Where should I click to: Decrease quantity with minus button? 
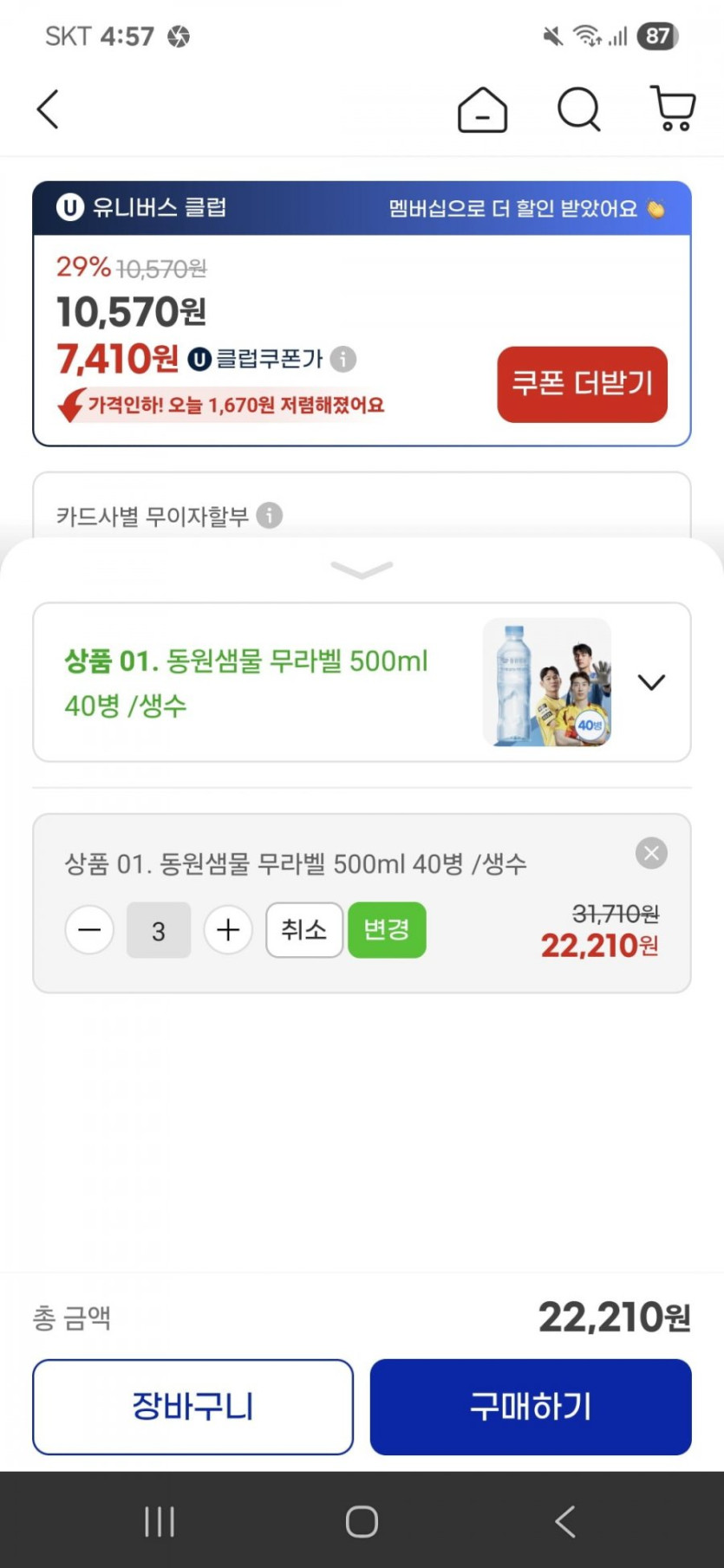pyautogui.click(x=89, y=930)
